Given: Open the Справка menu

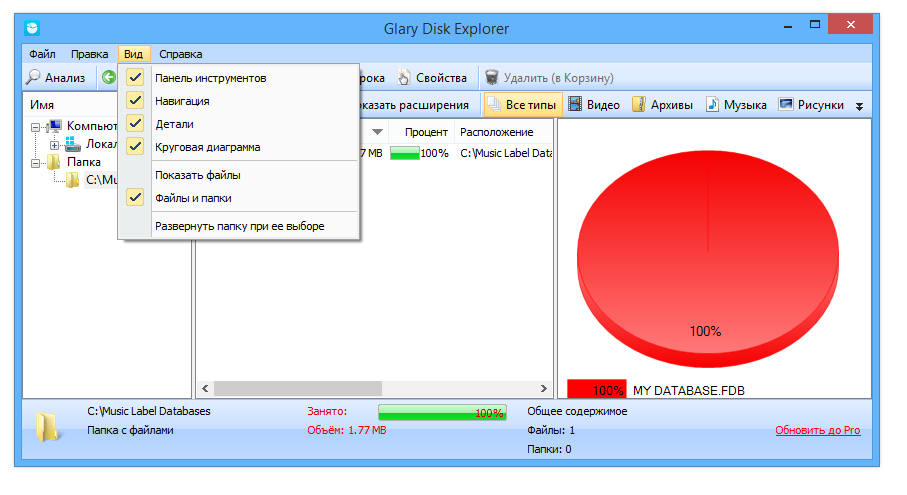Looking at the screenshot, I should coord(180,54).
